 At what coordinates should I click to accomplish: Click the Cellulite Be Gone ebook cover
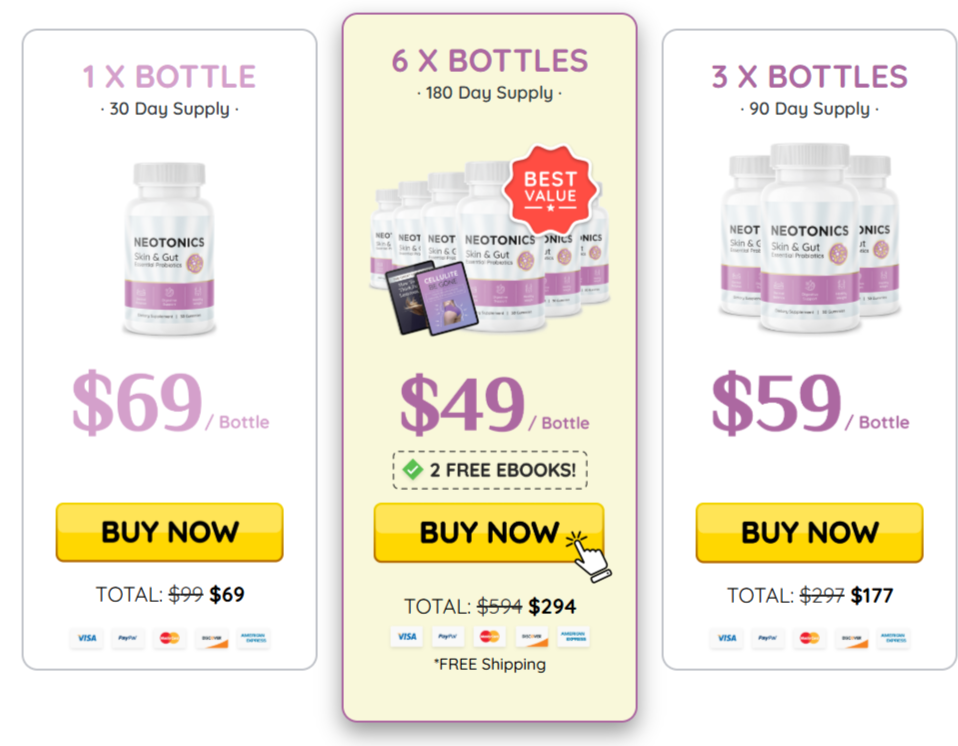pyautogui.click(x=447, y=302)
